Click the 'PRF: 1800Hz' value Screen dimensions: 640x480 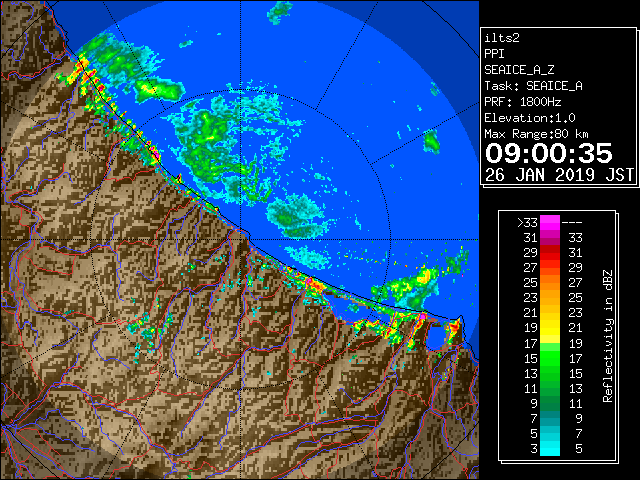[x=522, y=102]
